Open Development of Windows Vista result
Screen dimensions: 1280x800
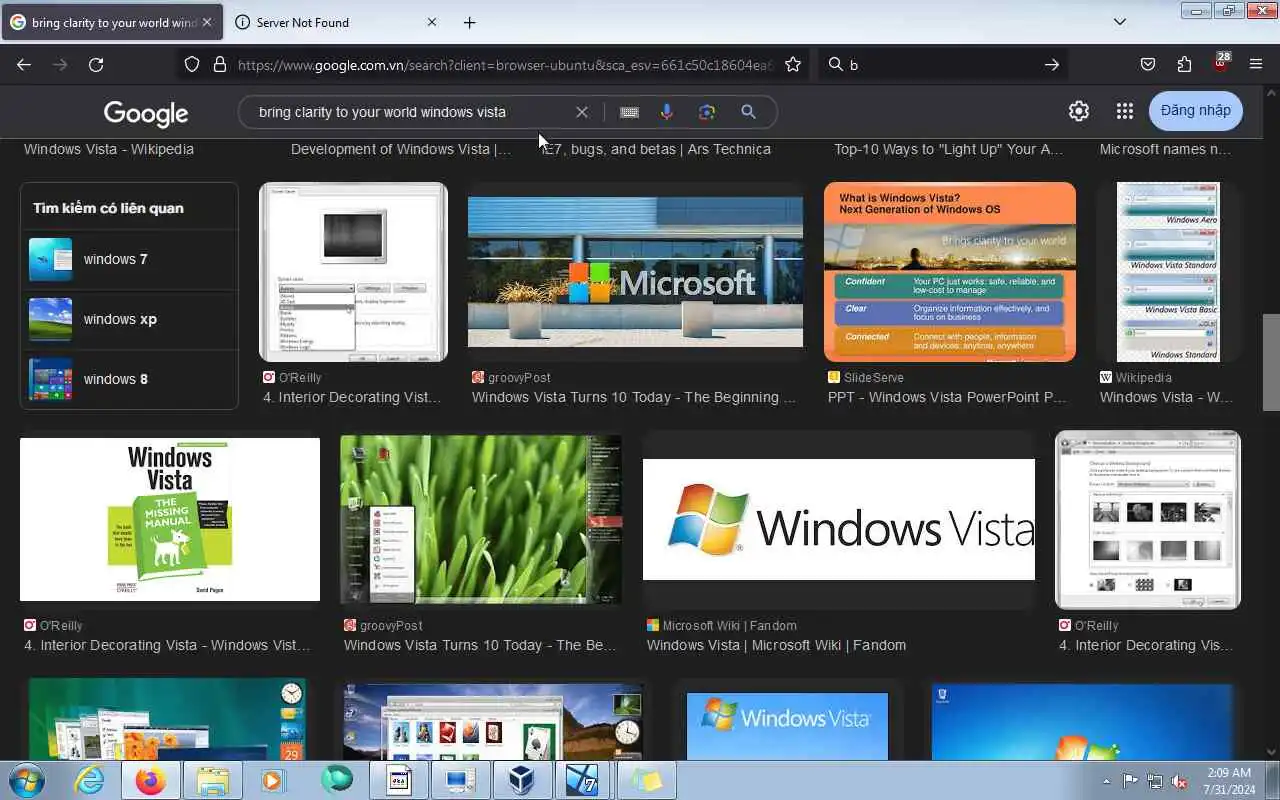(401, 149)
